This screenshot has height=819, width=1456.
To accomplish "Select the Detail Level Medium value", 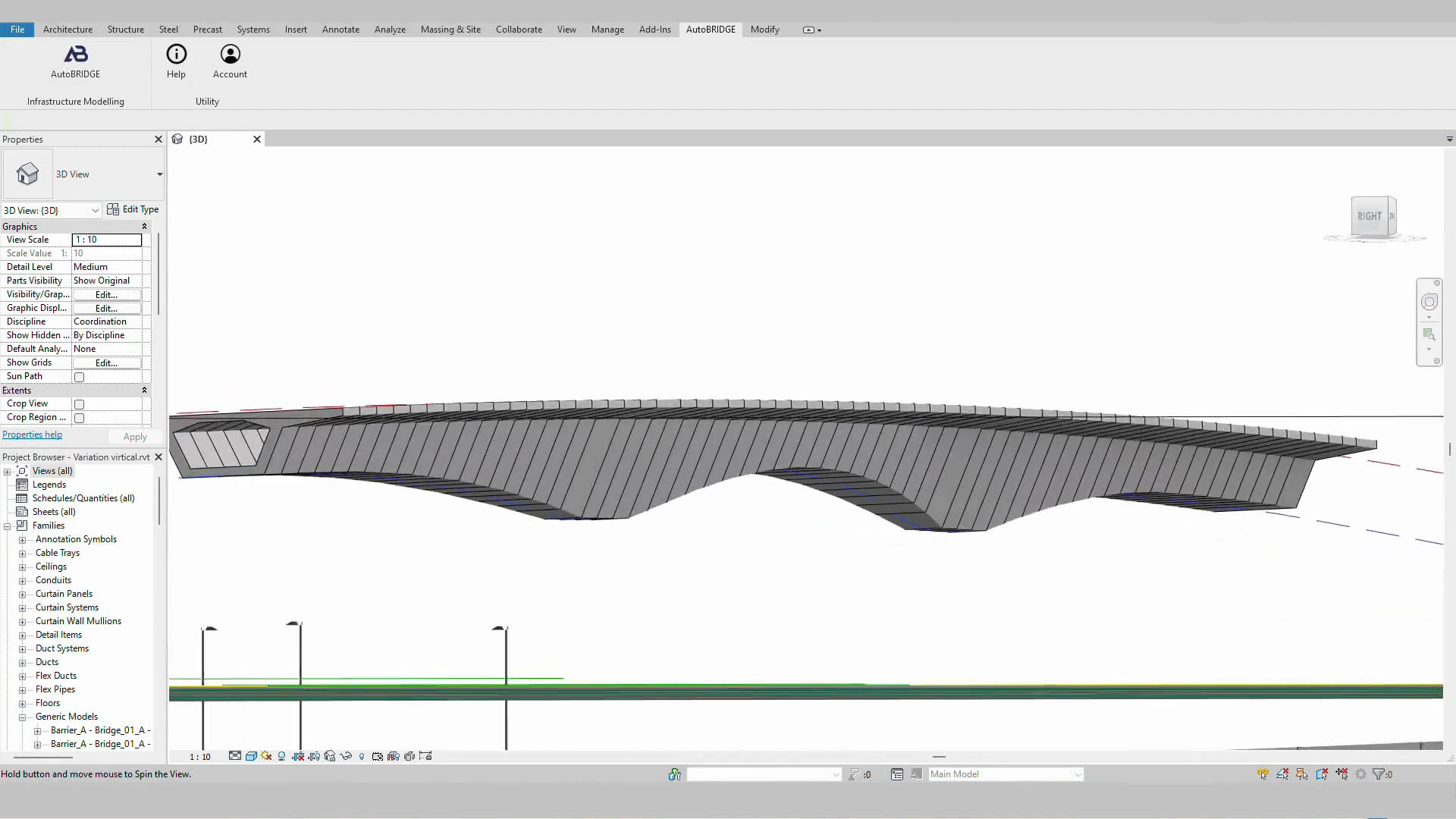I will click(107, 267).
